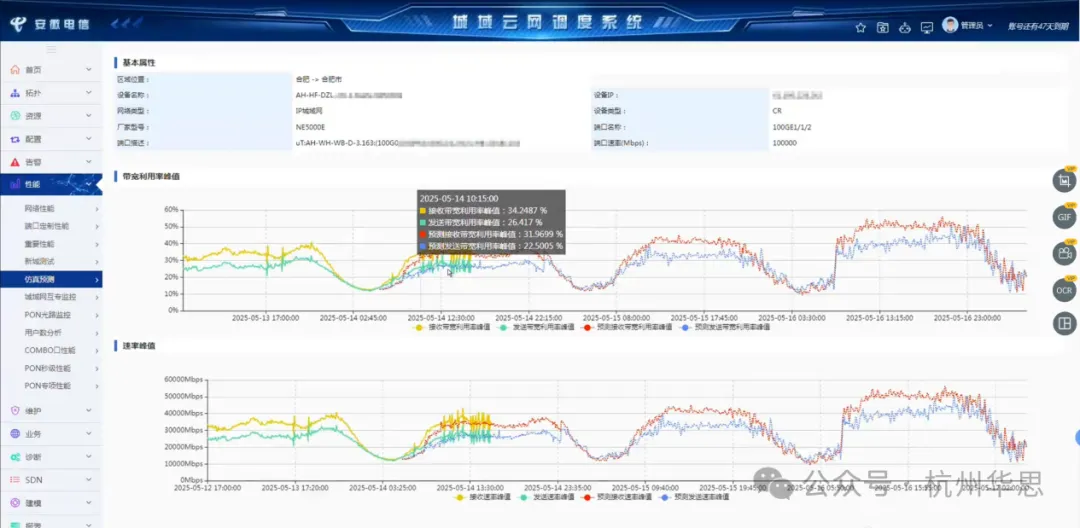Image resolution: width=1080 pixels, height=528 pixels.
Task: Click the OCR text recognition button
Action: (x=1064, y=289)
